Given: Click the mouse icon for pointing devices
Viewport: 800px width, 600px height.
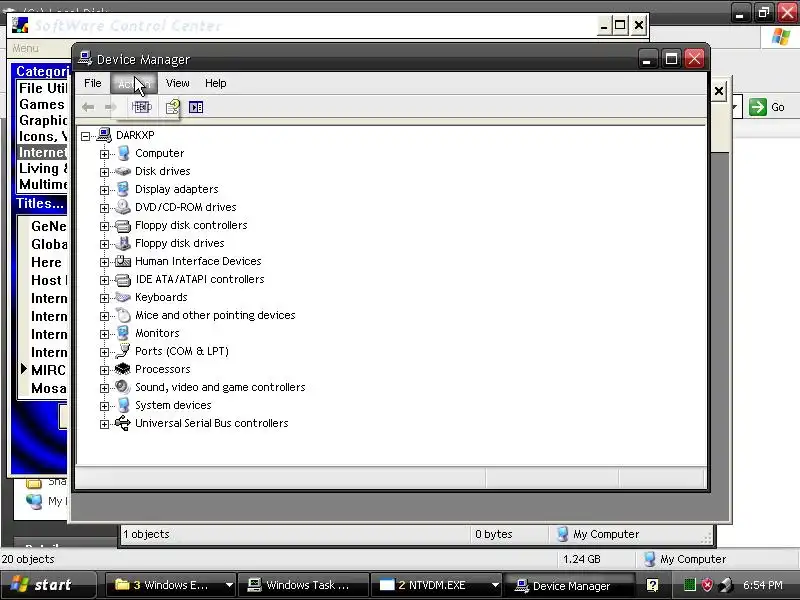Looking at the screenshot, I should pyautogui.click(x=123, y=315).
